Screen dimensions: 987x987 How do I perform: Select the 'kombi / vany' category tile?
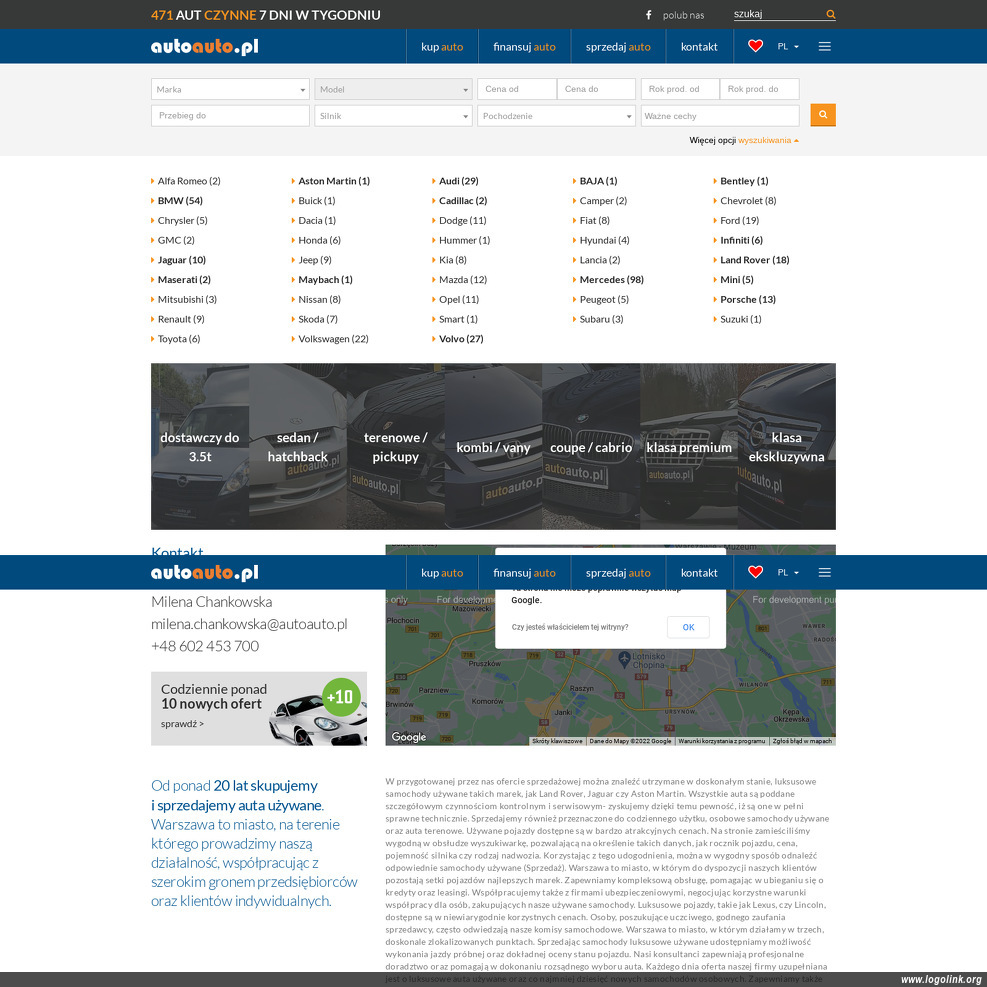[493, 446]
